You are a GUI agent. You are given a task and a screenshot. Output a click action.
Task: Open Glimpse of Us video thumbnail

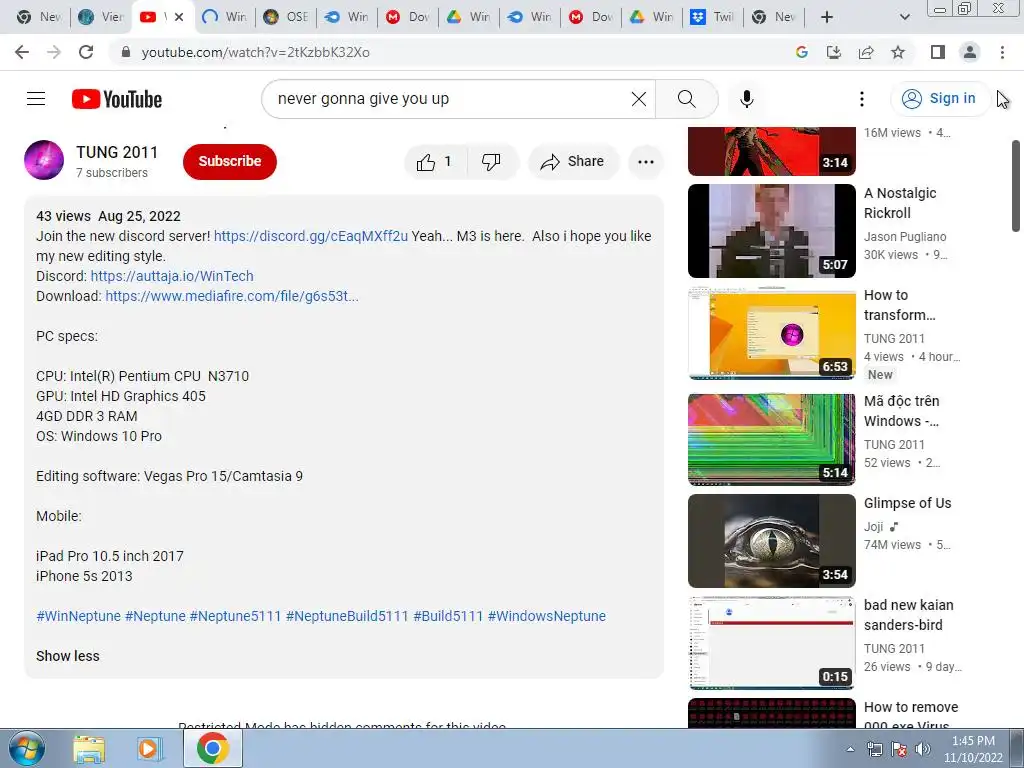771,541
